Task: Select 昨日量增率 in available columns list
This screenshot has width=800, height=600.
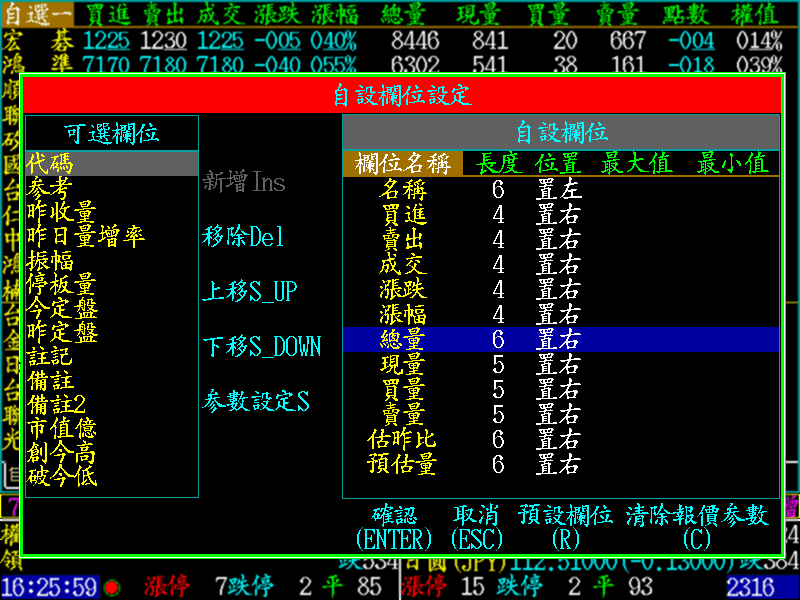Action: pyautogui.click(x=86, y=236)
